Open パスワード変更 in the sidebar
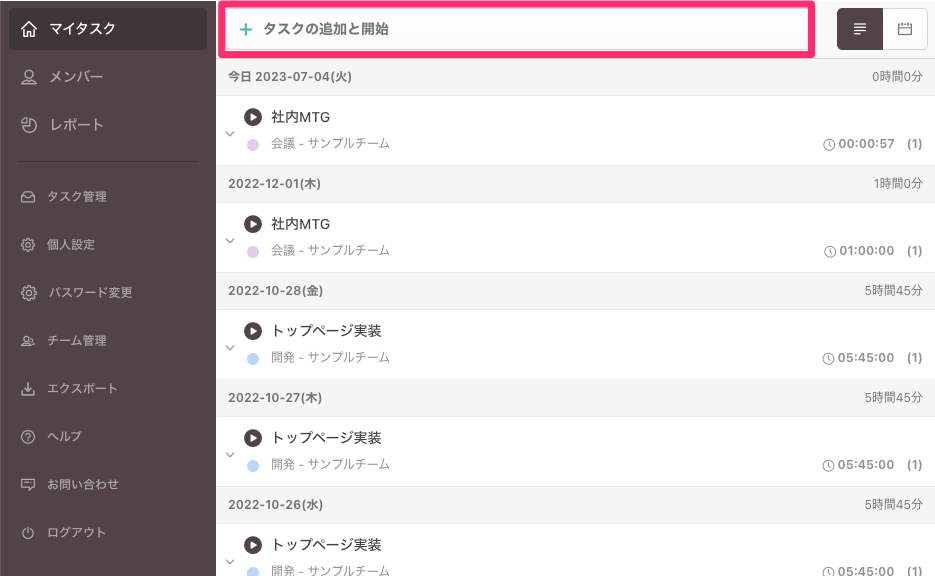Screen dimensions: 935x576 [90, 293]
